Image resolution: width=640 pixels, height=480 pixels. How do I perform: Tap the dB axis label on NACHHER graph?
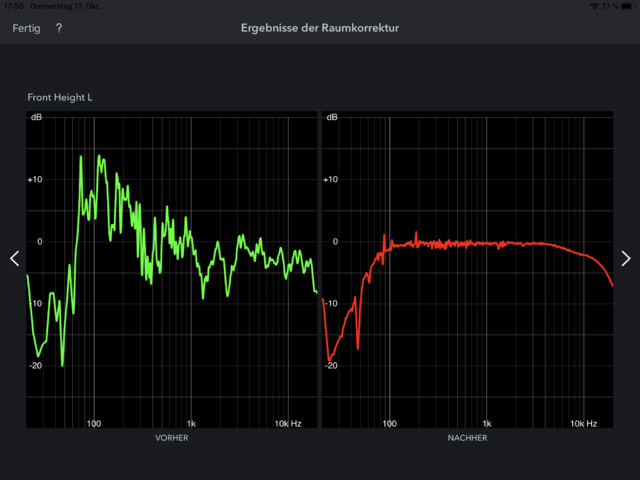(x=331, y=118)
